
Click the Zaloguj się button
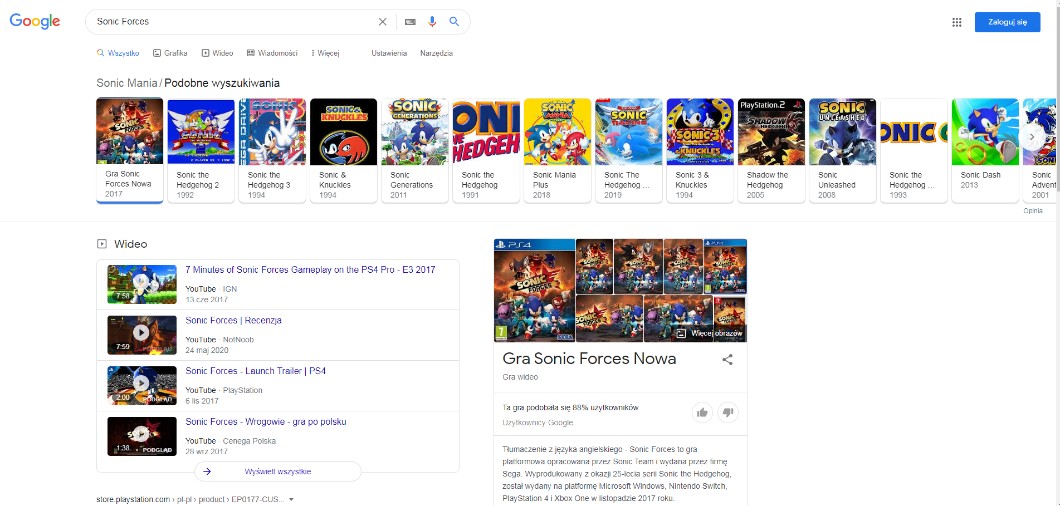(x=1007, y=22)
